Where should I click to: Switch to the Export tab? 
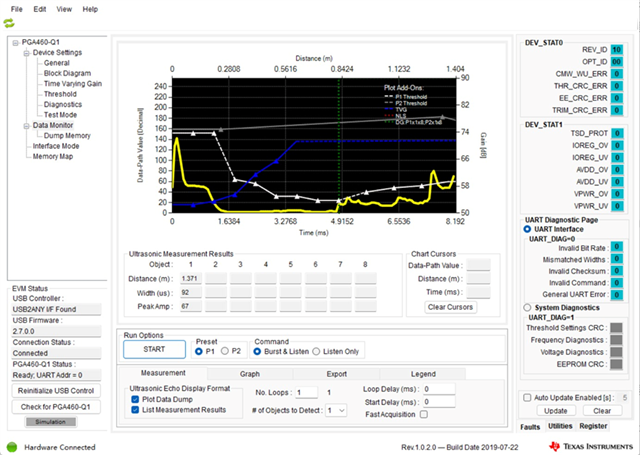tap(336, 374)
